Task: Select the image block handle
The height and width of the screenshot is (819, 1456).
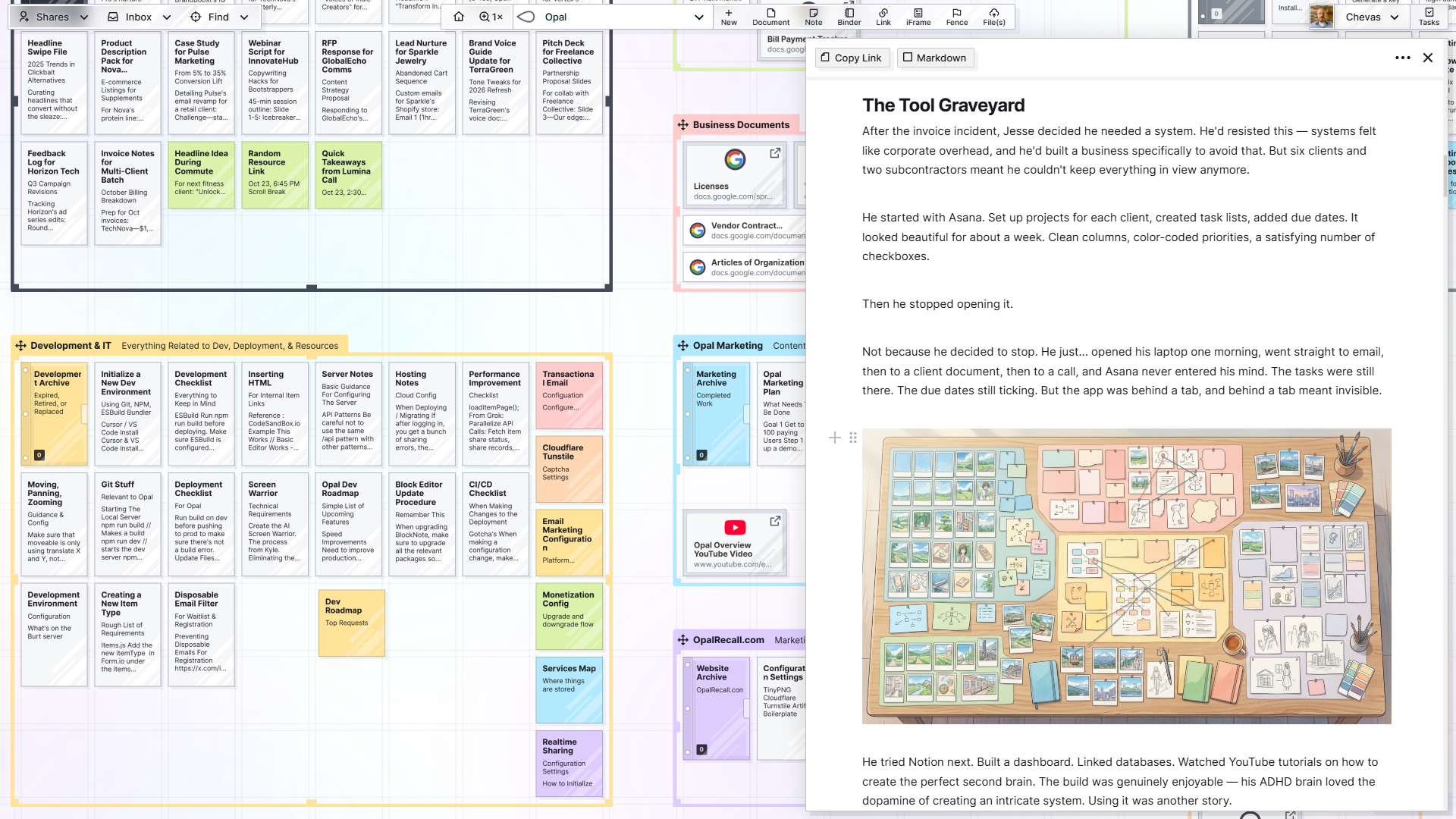Action: click(853, 438)
